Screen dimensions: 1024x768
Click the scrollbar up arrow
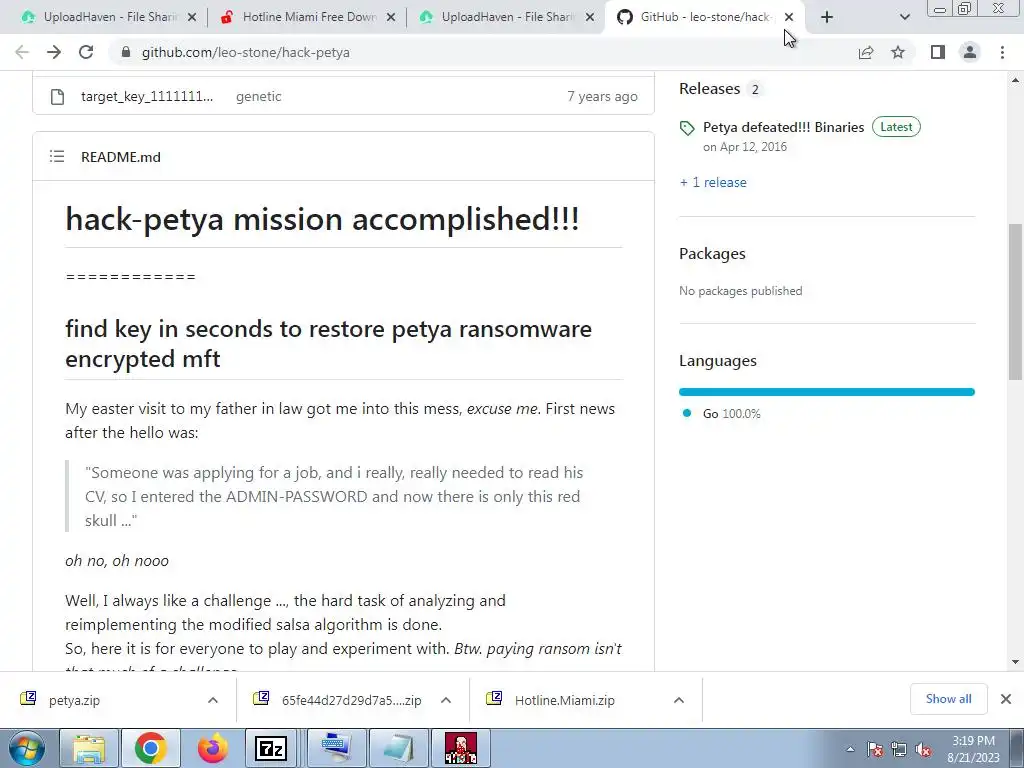click(1015, 80)
